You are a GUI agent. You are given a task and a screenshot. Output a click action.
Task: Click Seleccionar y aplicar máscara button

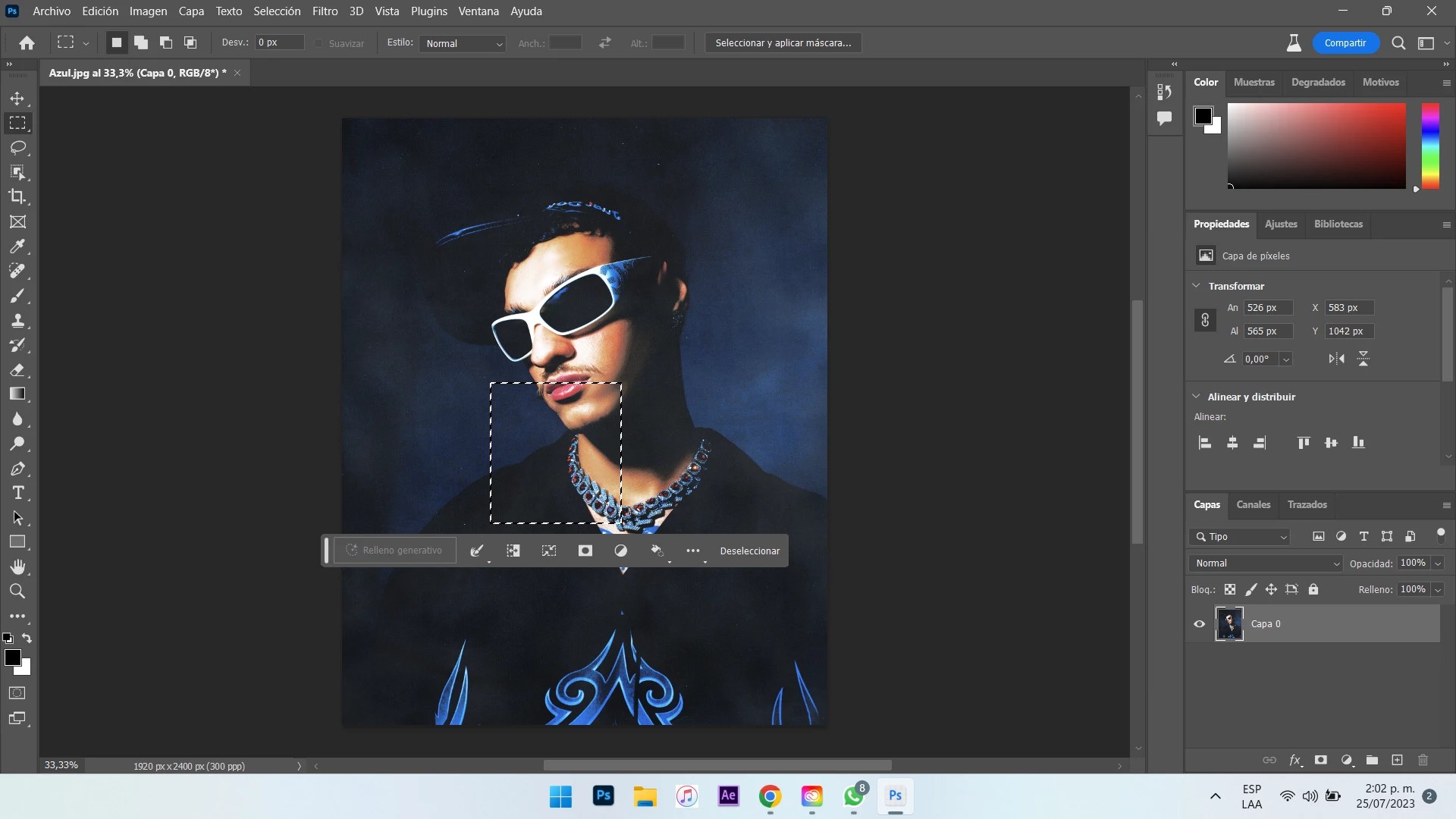(783, 43)
